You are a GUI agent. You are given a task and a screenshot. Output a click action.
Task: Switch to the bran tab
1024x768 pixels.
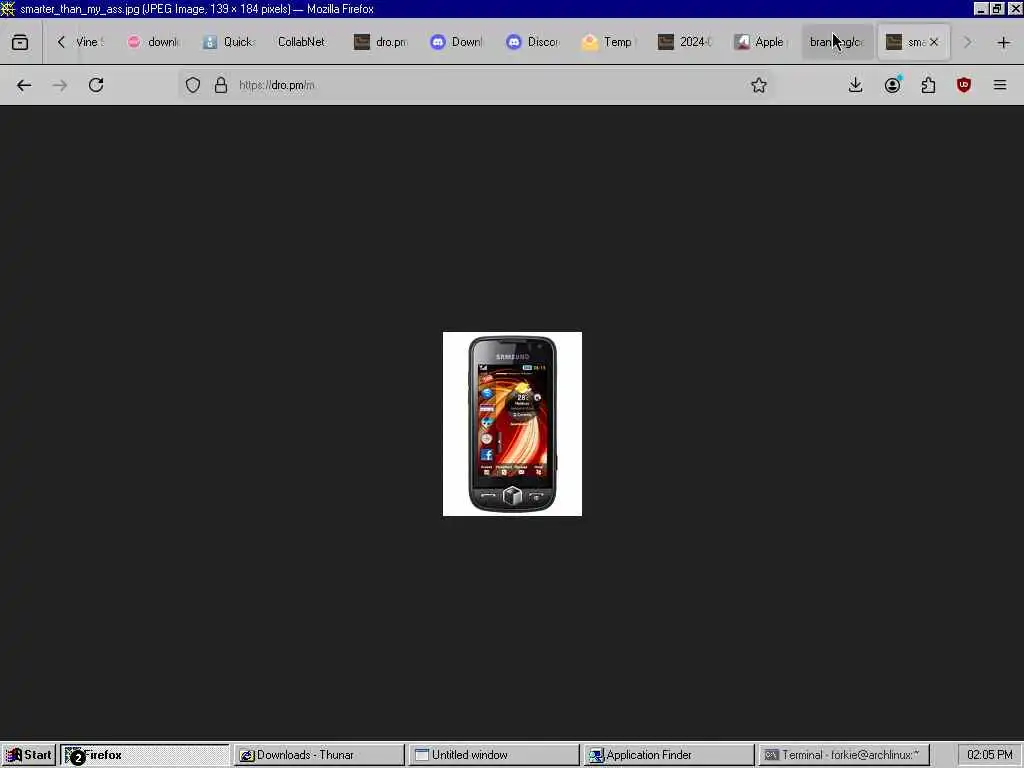pos(837,42)
